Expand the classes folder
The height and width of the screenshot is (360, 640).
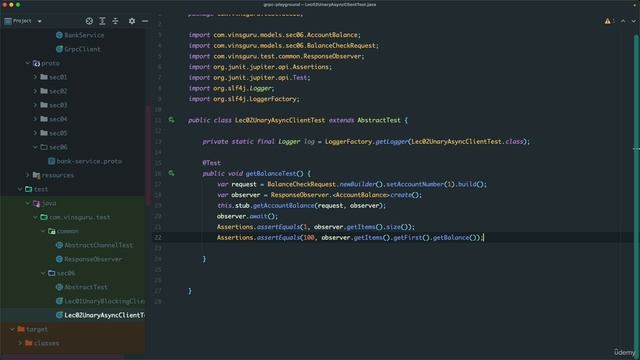[20, 343]
